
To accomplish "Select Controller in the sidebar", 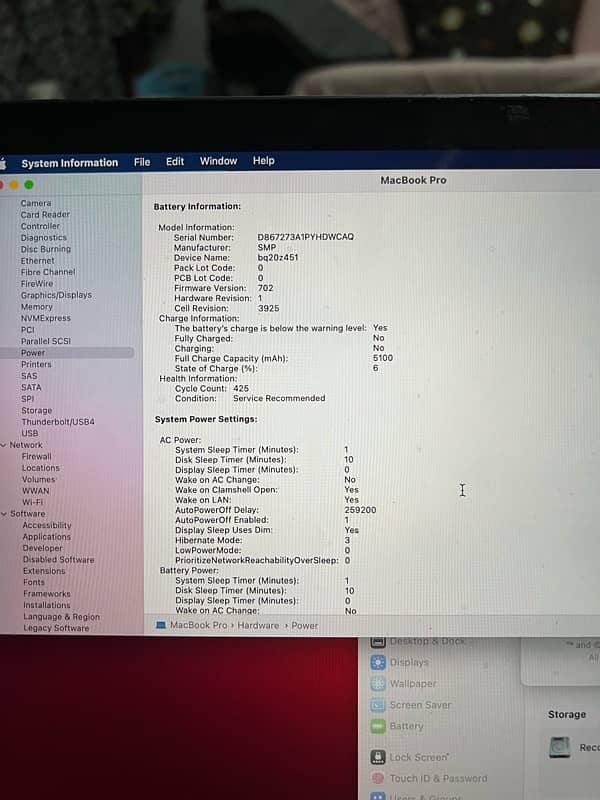I will click(40, 226).
